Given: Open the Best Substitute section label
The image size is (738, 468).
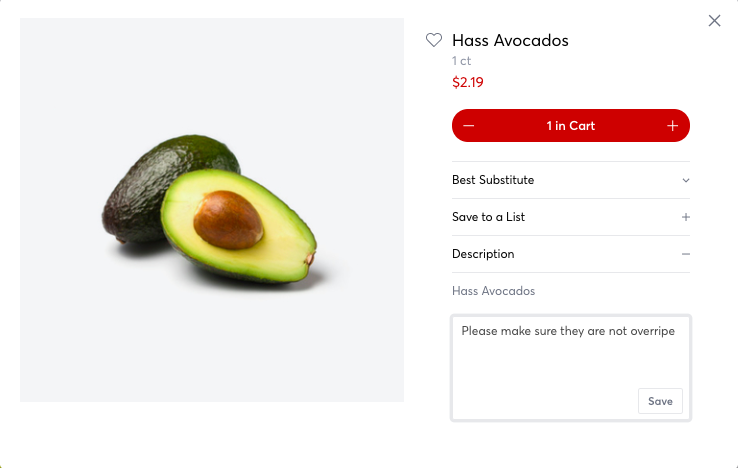Looking at the screenshot, I should 493,180.
